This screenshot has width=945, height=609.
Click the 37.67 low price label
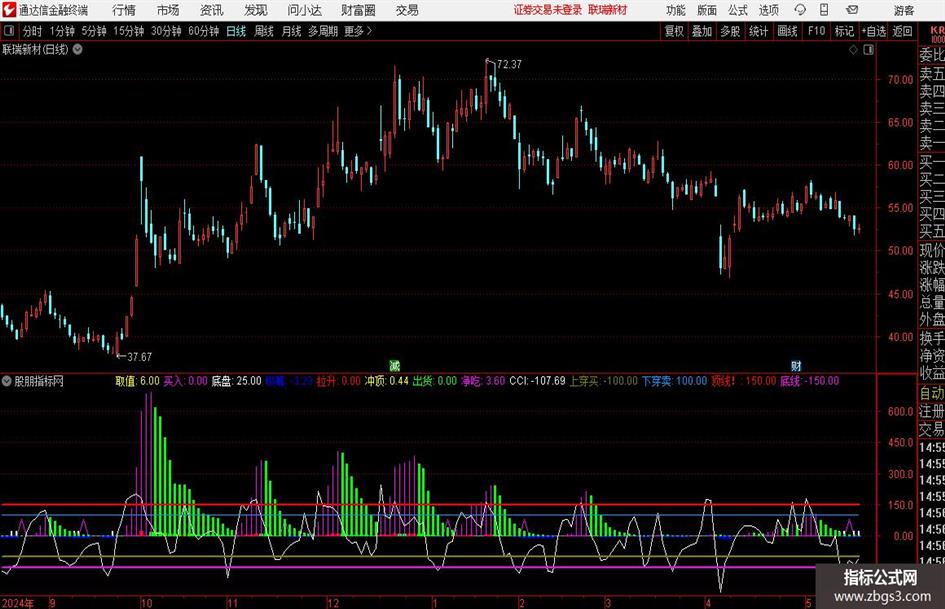click(x=139, y=357)
